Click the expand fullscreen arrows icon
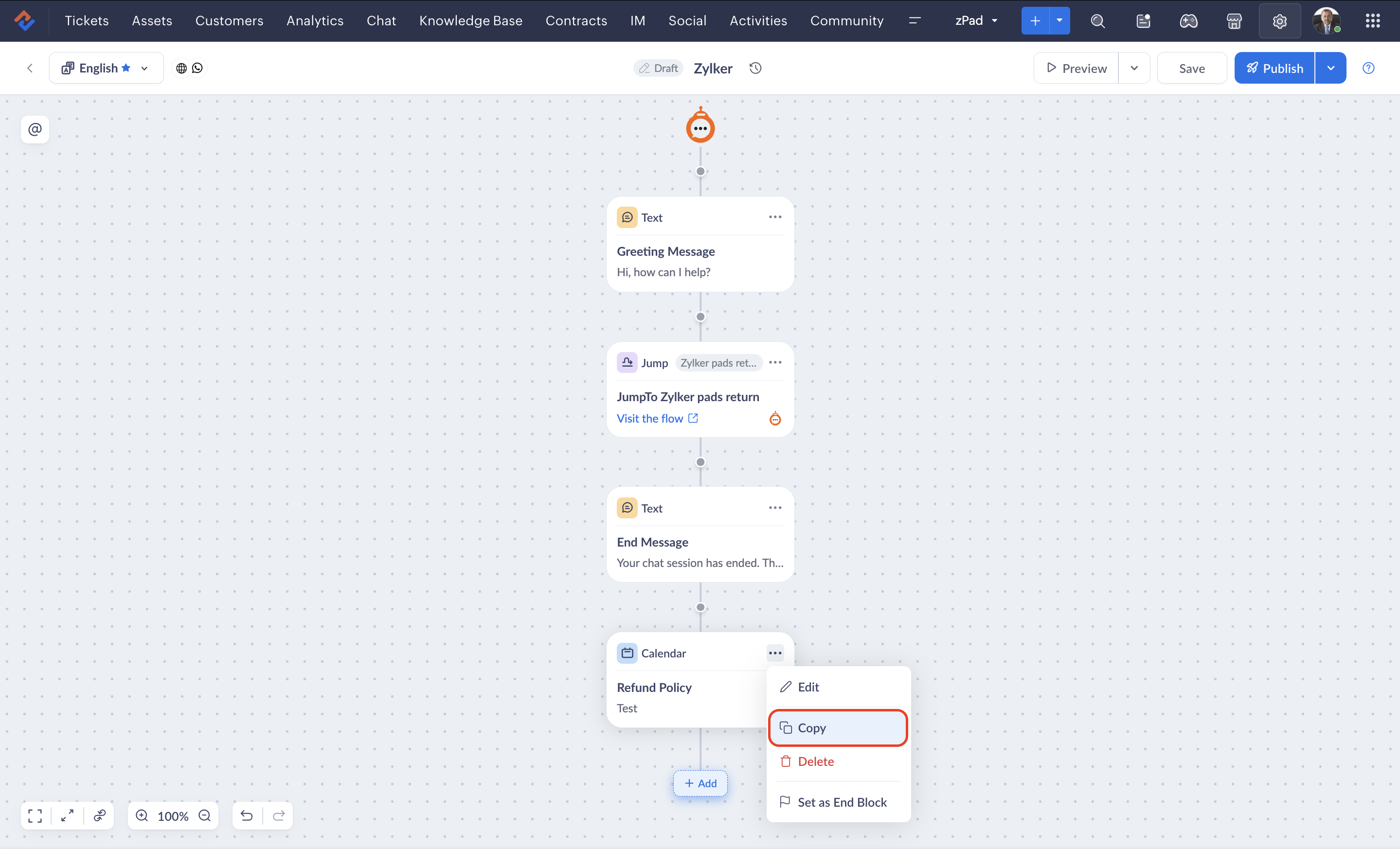 pyautogui.click(x=67, y=815)
